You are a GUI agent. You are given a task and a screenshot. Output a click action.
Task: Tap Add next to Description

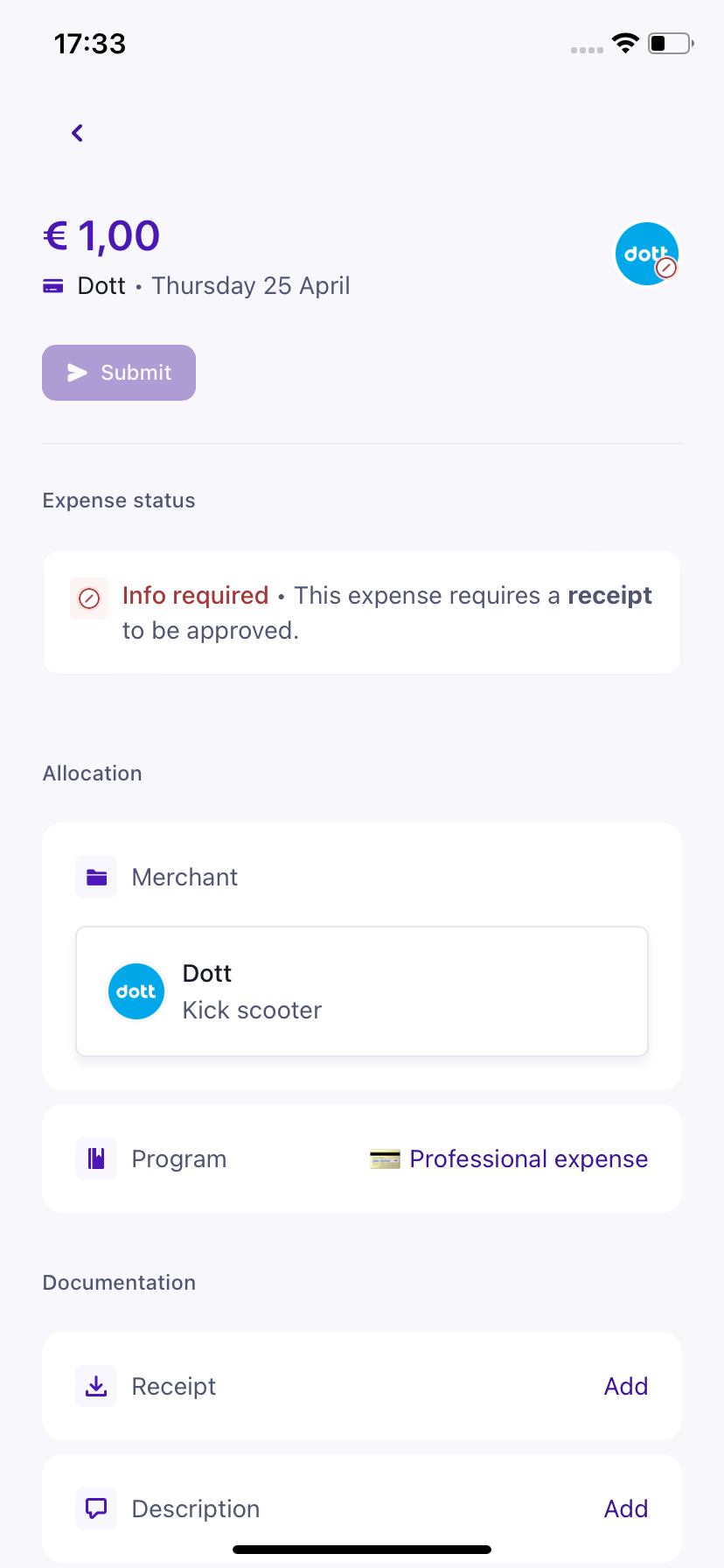626,1508
